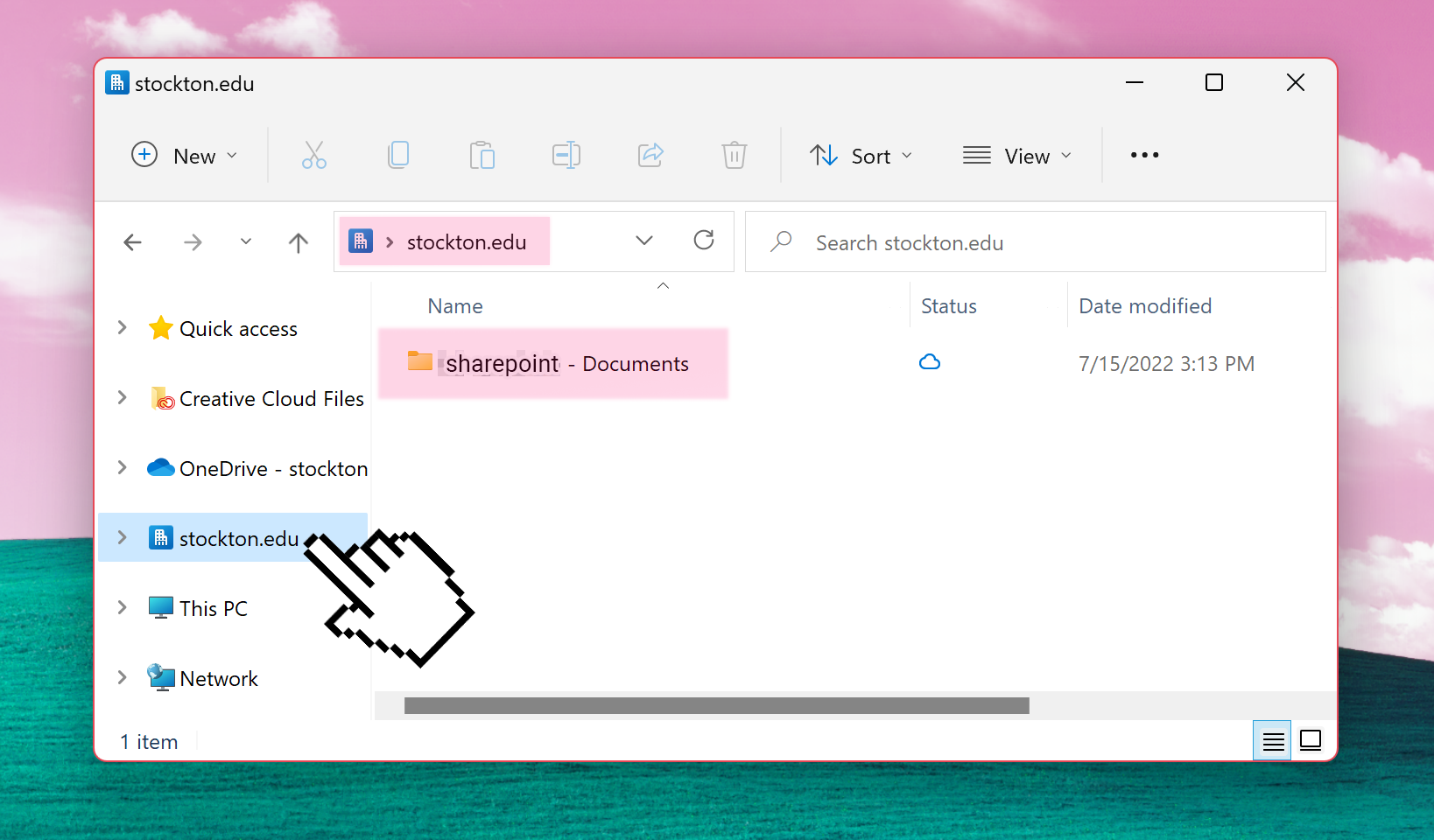The image size is (1434, 840).
Task: Expand the This PC tree node
Action: (123, 607)
